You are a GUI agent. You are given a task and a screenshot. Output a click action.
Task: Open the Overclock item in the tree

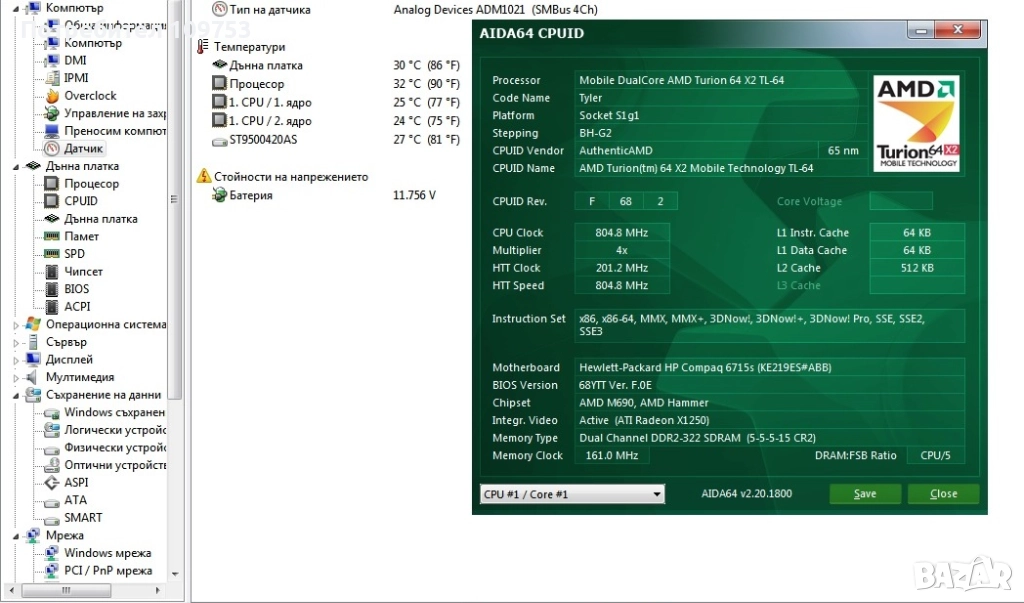tap(90, 96)
